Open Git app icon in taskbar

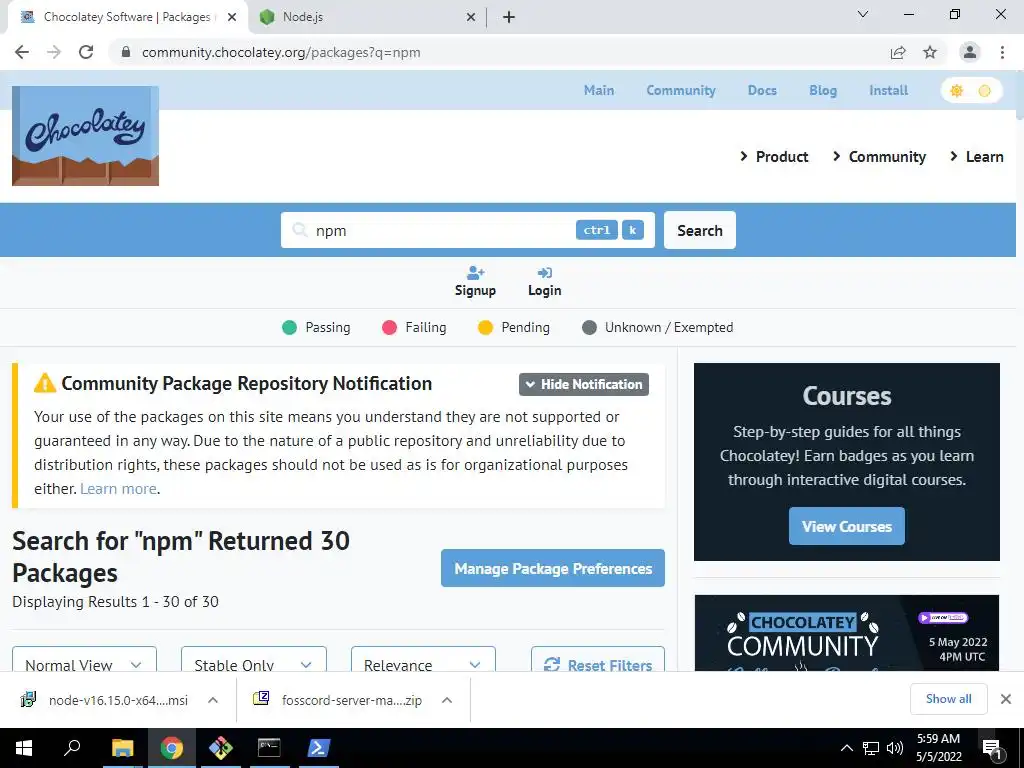click(221, 748)
